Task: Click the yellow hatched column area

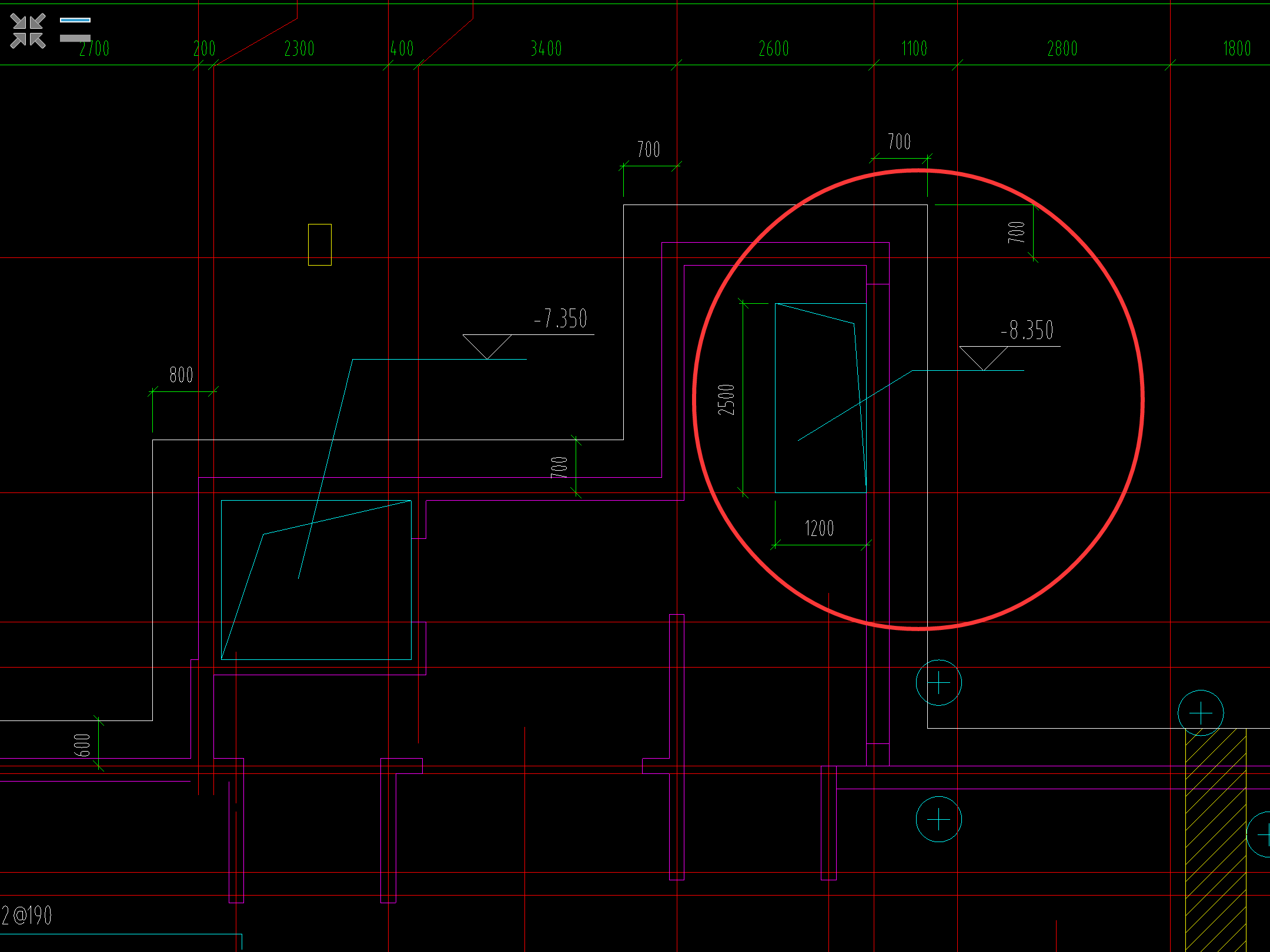Action: [1216, 840]
